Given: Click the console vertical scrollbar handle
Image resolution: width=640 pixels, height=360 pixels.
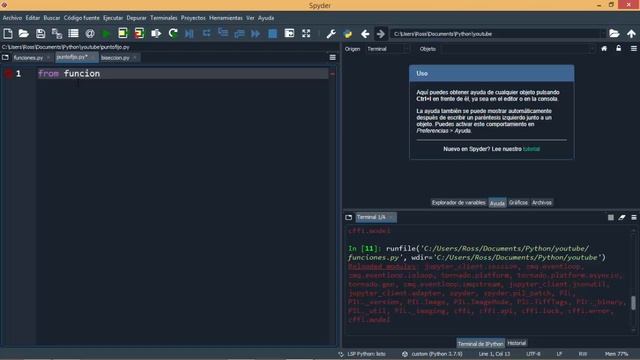Looking at the screenshot, I should [x=633, y=303].
